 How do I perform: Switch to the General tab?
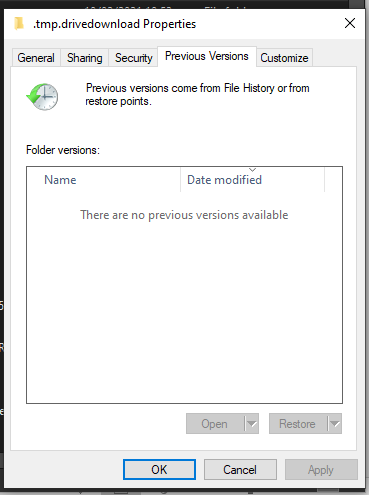tap(36, 58)
